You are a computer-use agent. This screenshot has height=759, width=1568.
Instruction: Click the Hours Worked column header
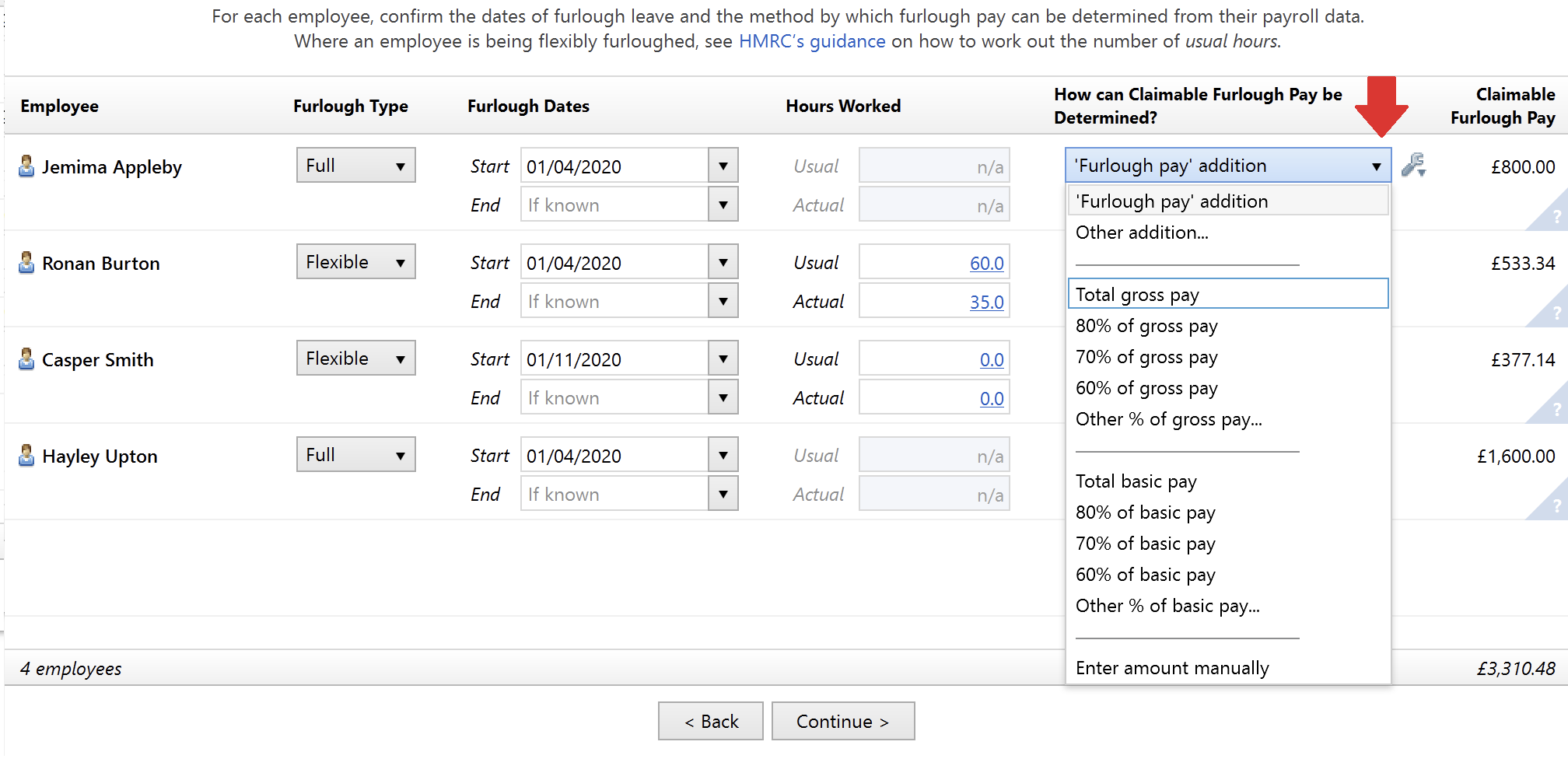click(843, 106)
